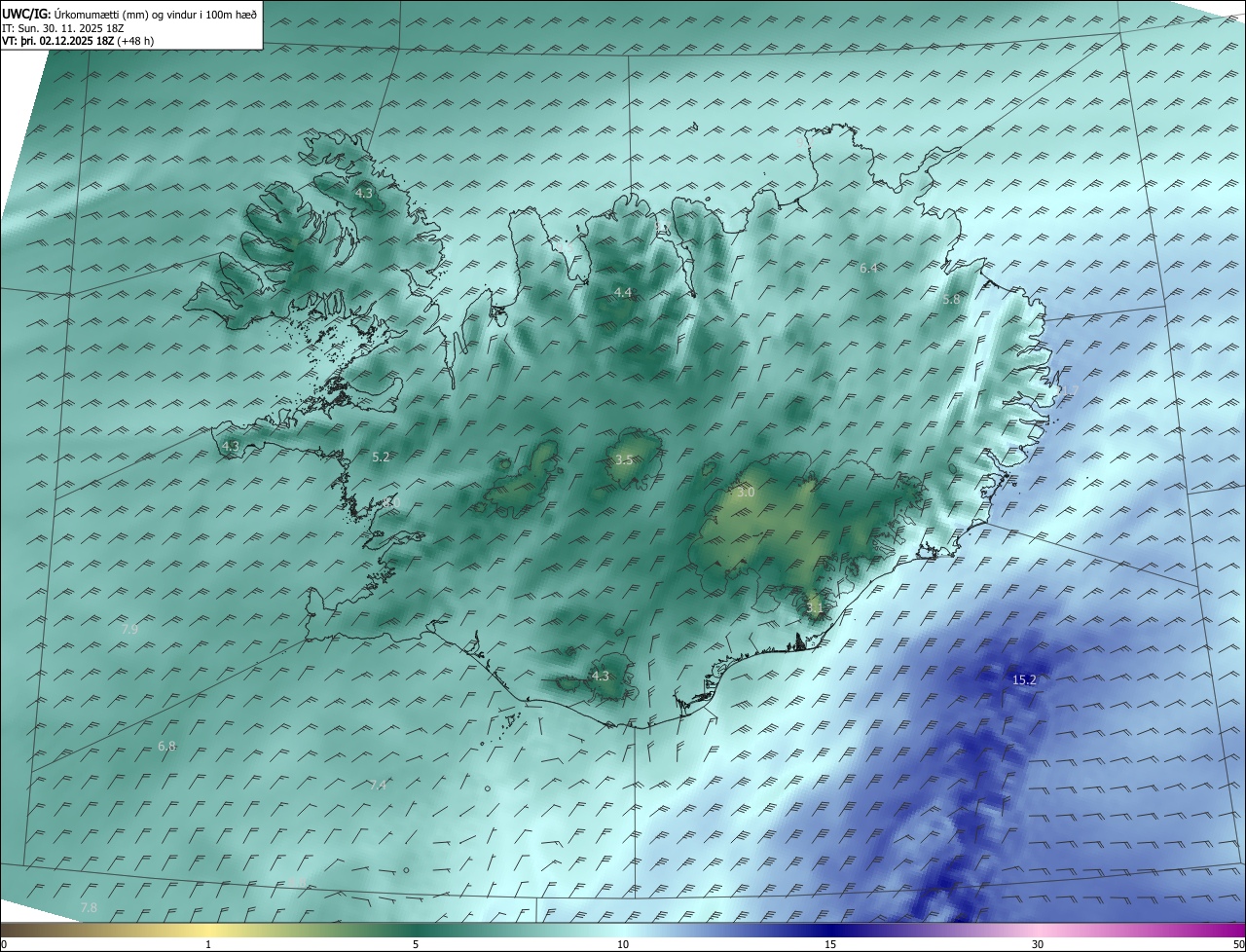Click the 3.1 value label on the map
This screenshot has width=1246, height=952.
pyautogui.click(x=816, y=608)
